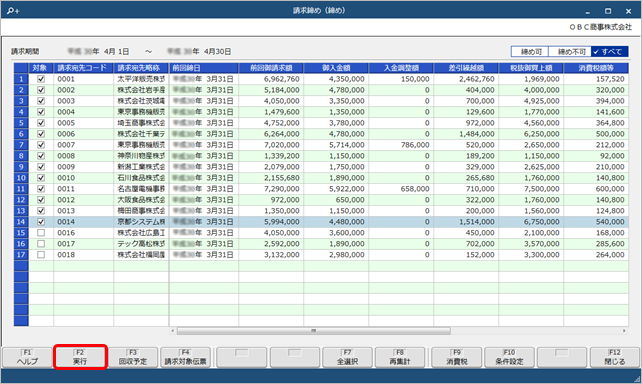Image resolution: width=642 pixels, height=384 pixels.
Task: Select the 締め不可 filter option
Action: [x=570, y=52]
